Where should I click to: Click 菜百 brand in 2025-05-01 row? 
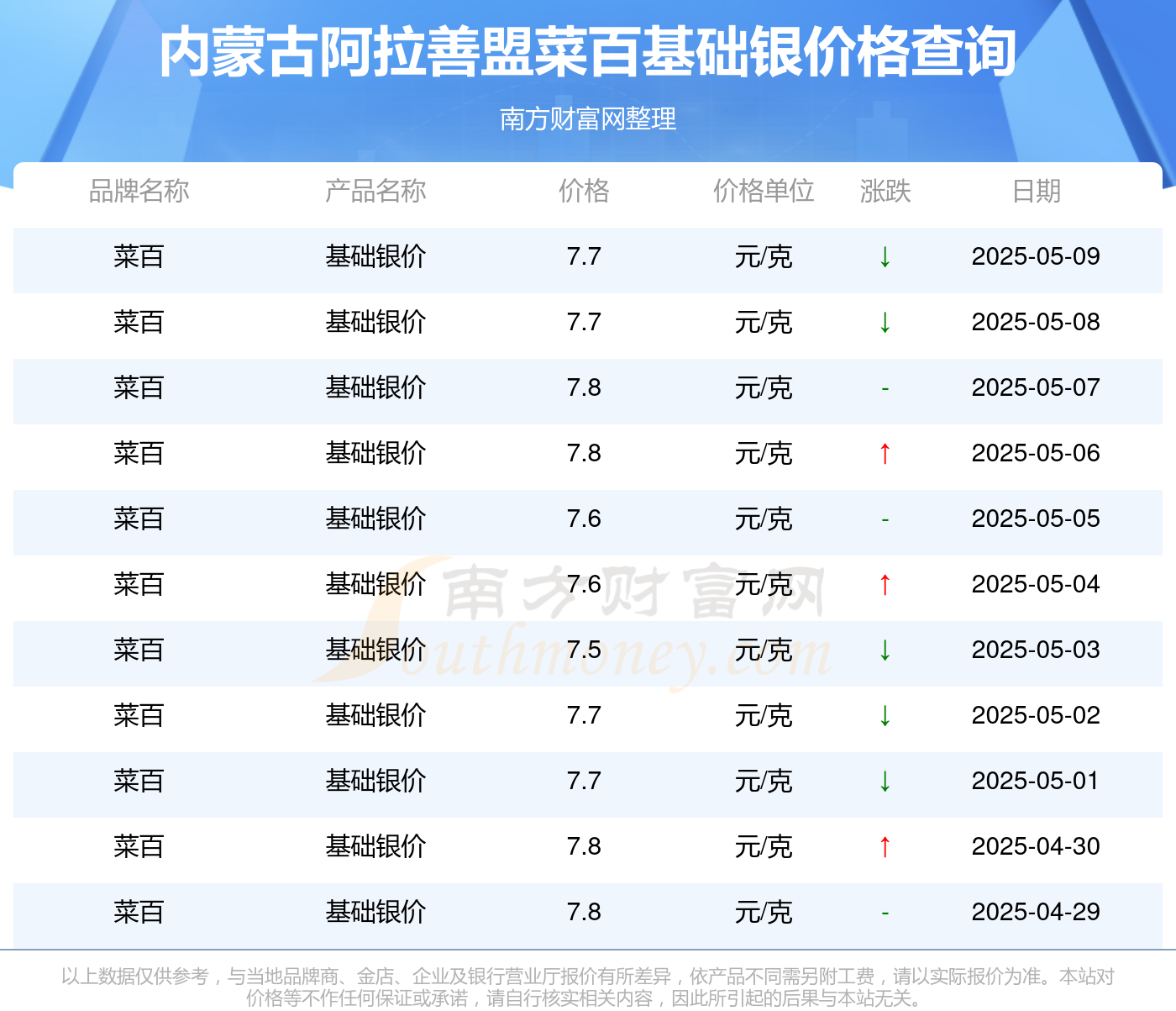139,781
